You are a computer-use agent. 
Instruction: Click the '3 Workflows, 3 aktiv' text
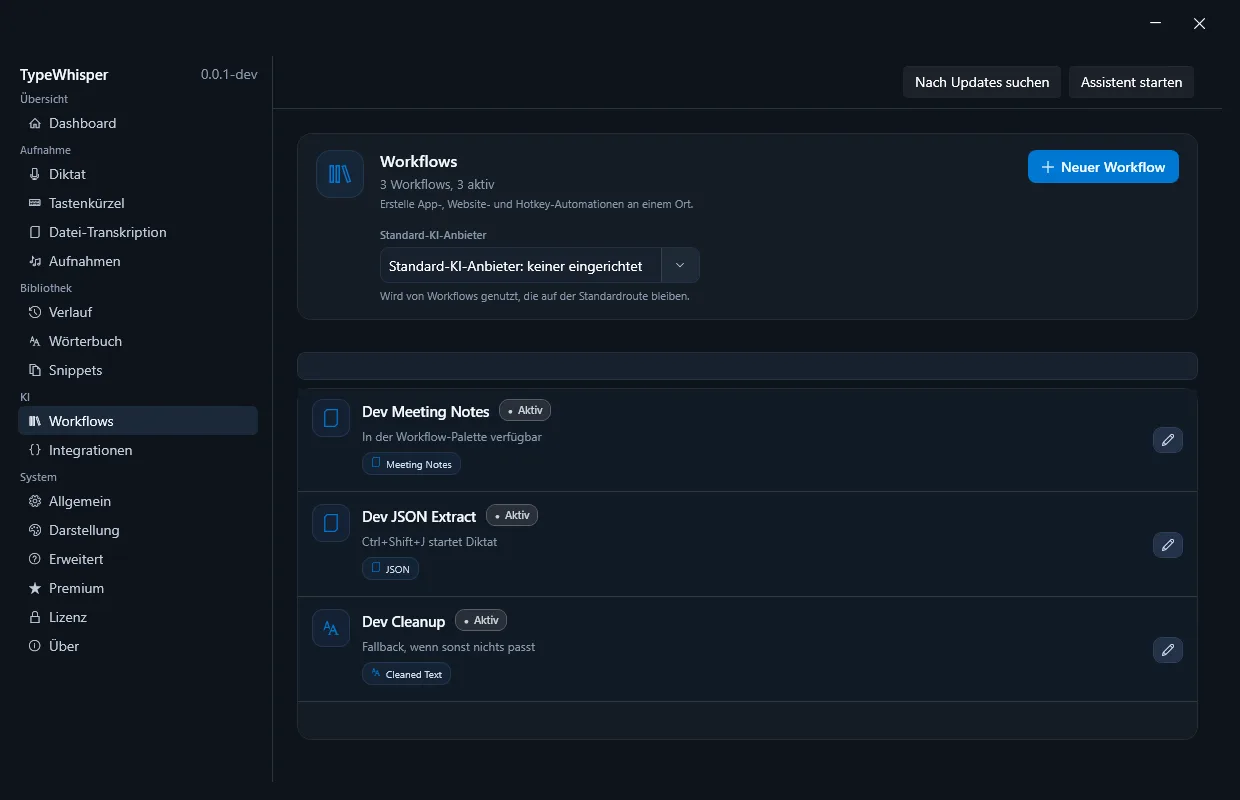[437, 185]
